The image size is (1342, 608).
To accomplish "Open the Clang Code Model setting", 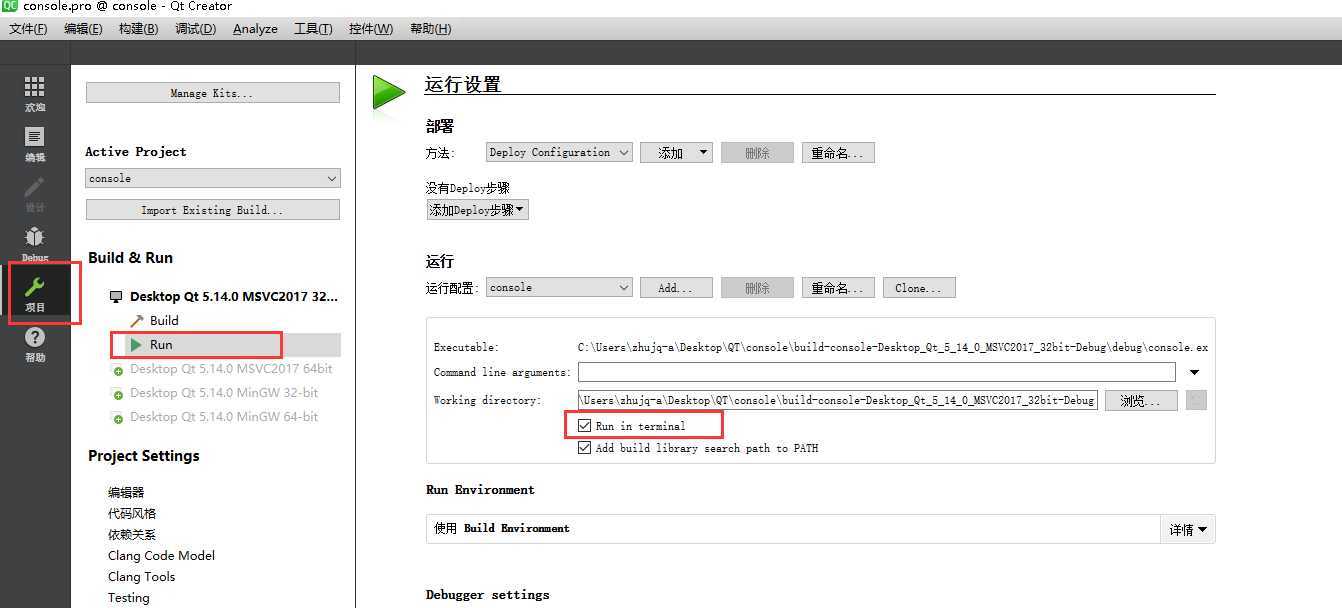I will coord(161,555).
